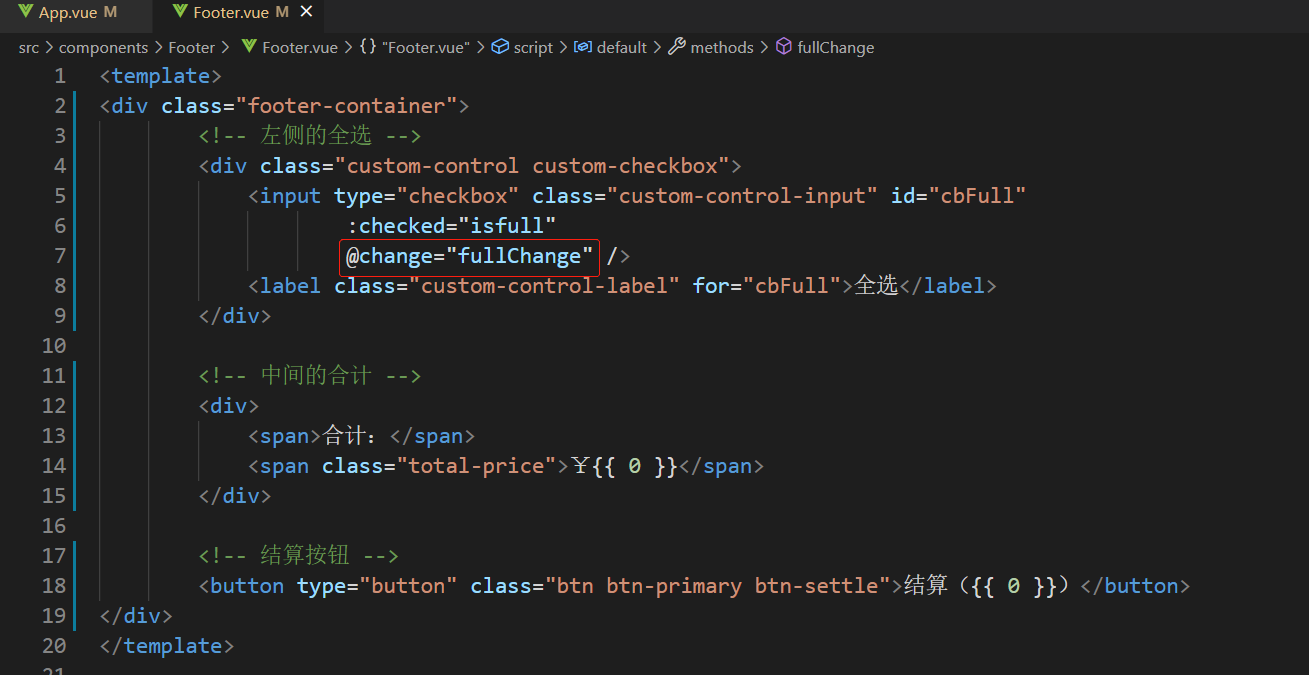The width and height of the screenshot is (1309, 675).
Task: Click "custom-control-input" class value
Action: (742, 196)
